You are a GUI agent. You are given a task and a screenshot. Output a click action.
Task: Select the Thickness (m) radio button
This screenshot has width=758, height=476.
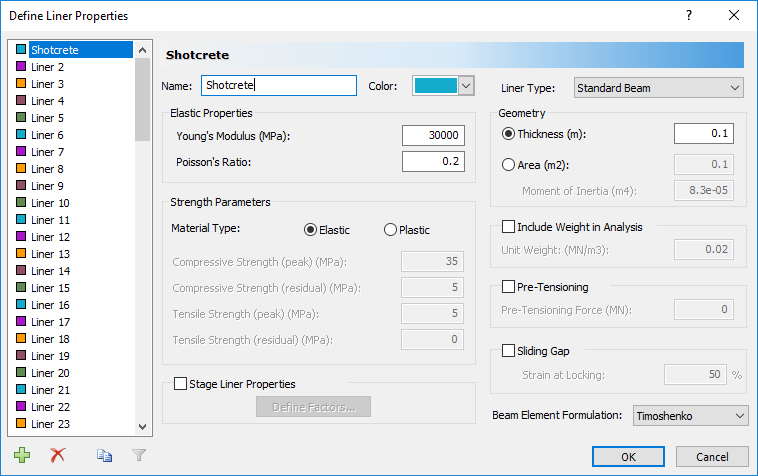click(508, 134)
